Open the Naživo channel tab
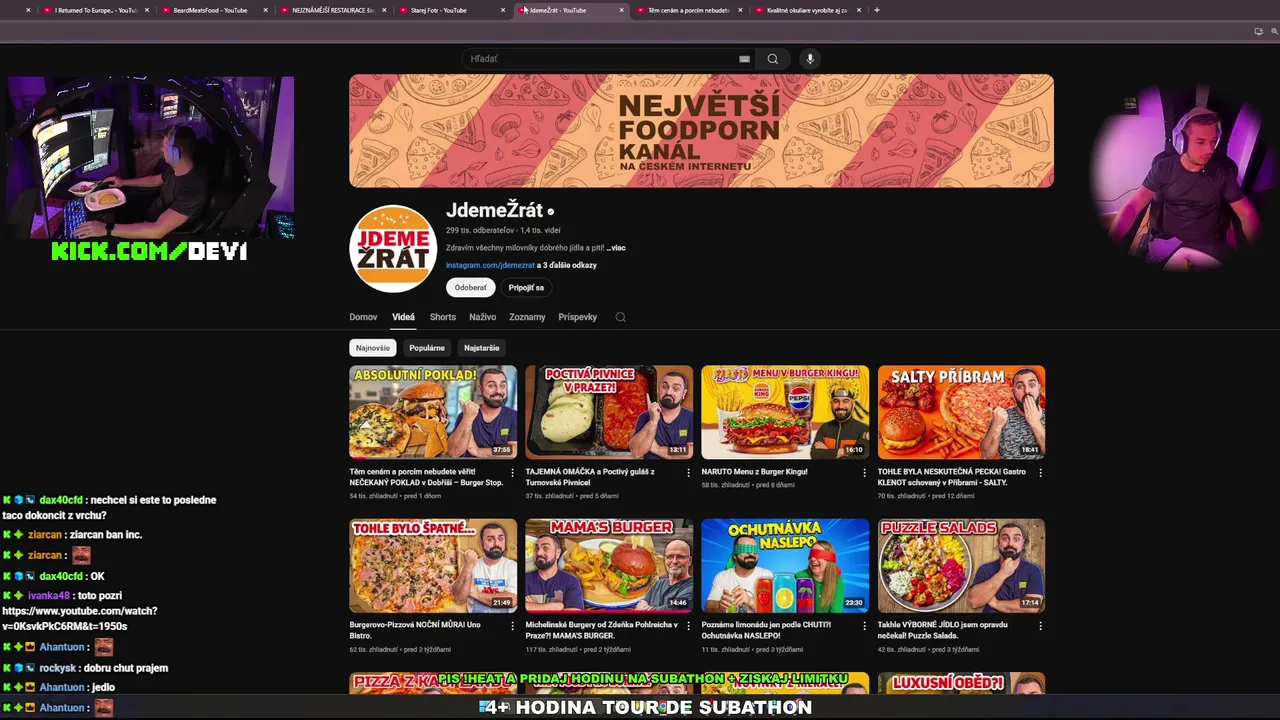 (x=482, y=317)
